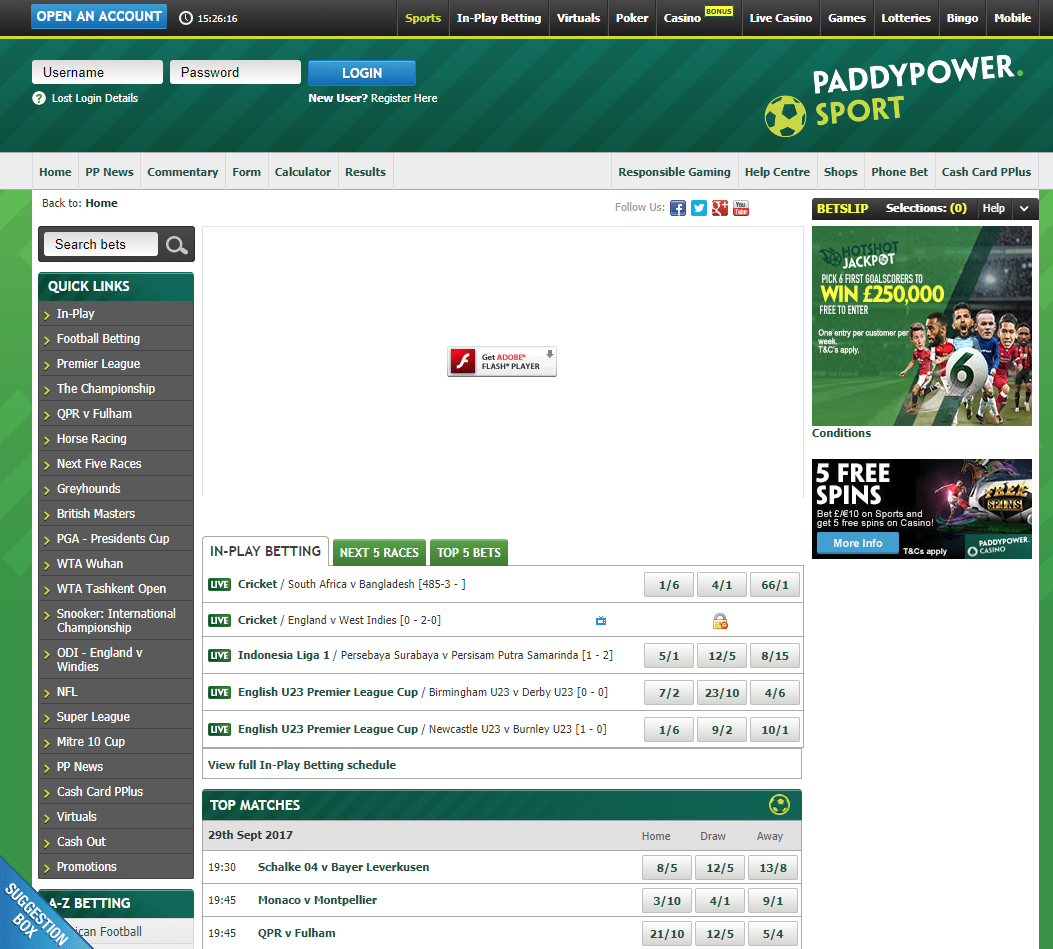1053x949 pixels.
Task: Open Premier League quick link
Action: 116,363
